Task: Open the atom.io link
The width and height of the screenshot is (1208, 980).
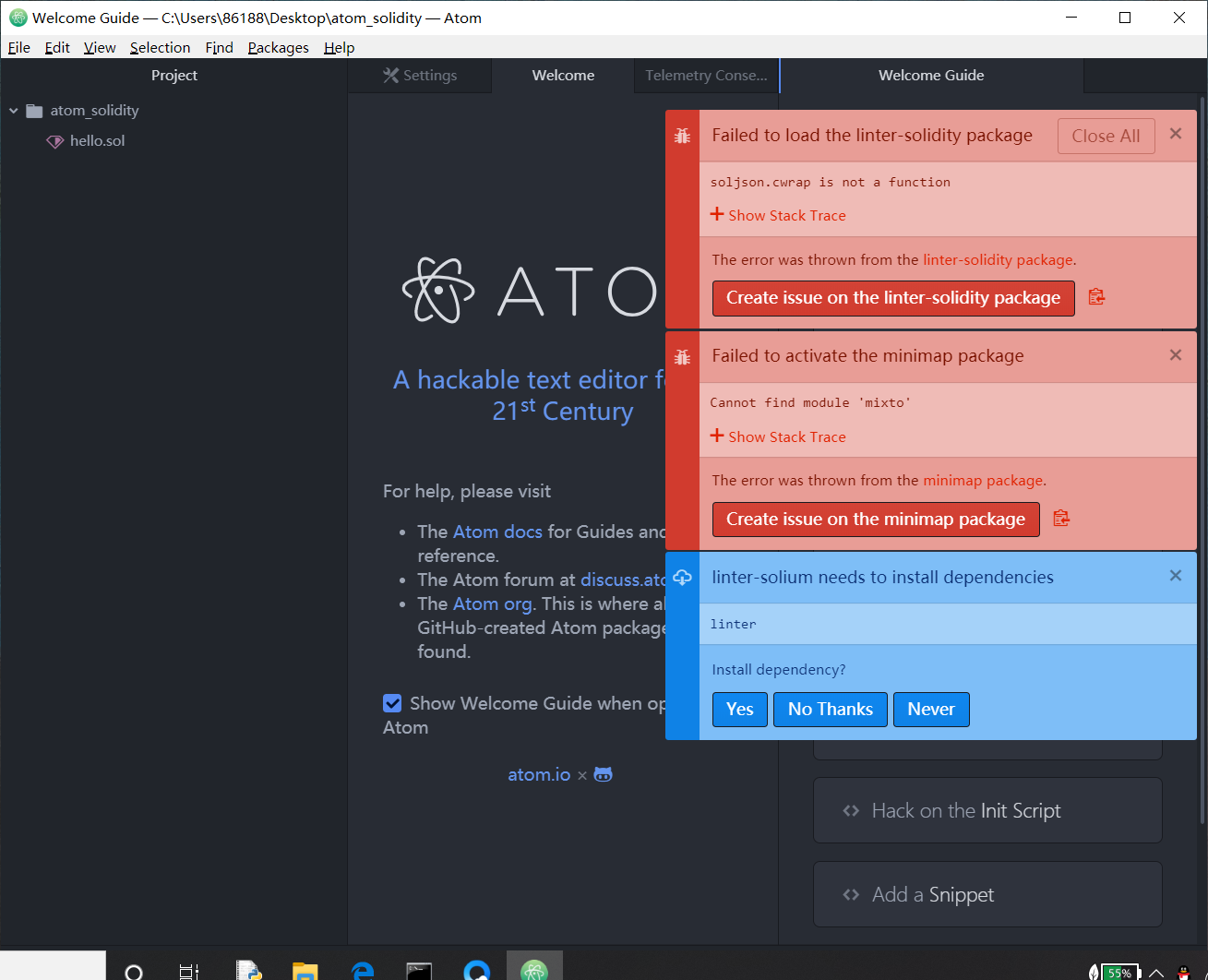Action: 539,774
